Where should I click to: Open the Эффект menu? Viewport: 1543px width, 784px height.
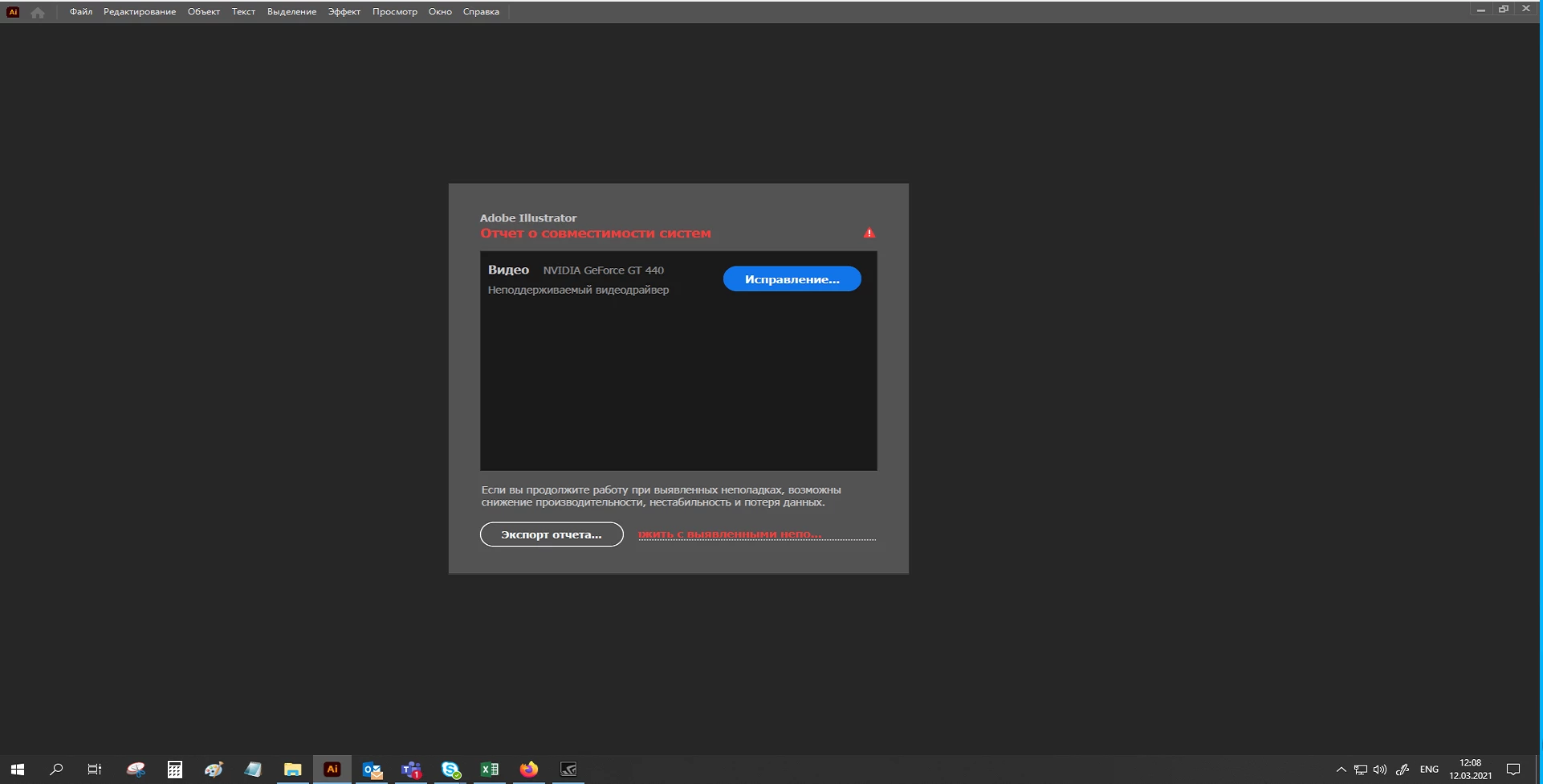(344, 12)
